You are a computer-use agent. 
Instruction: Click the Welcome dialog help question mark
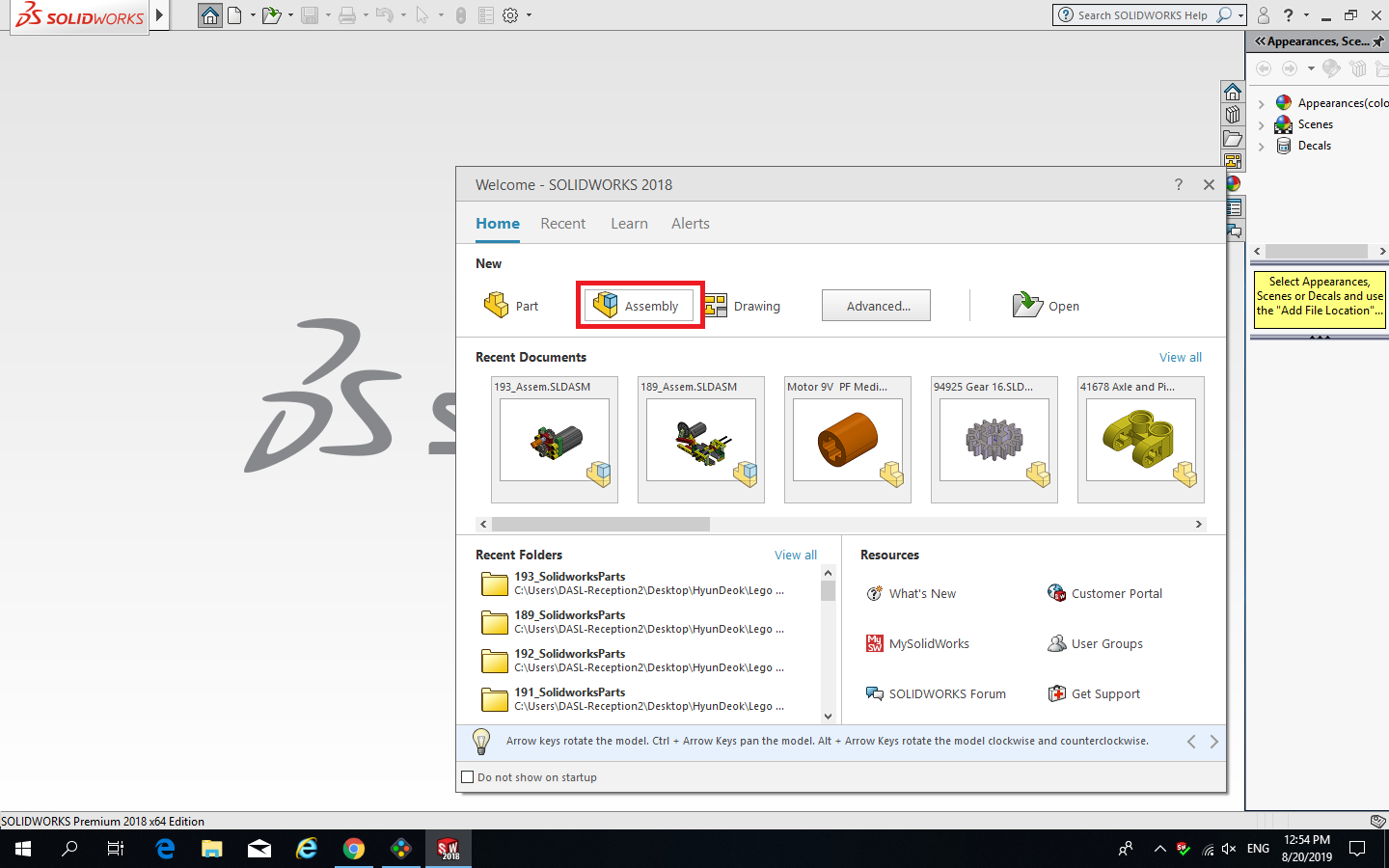1178,184
